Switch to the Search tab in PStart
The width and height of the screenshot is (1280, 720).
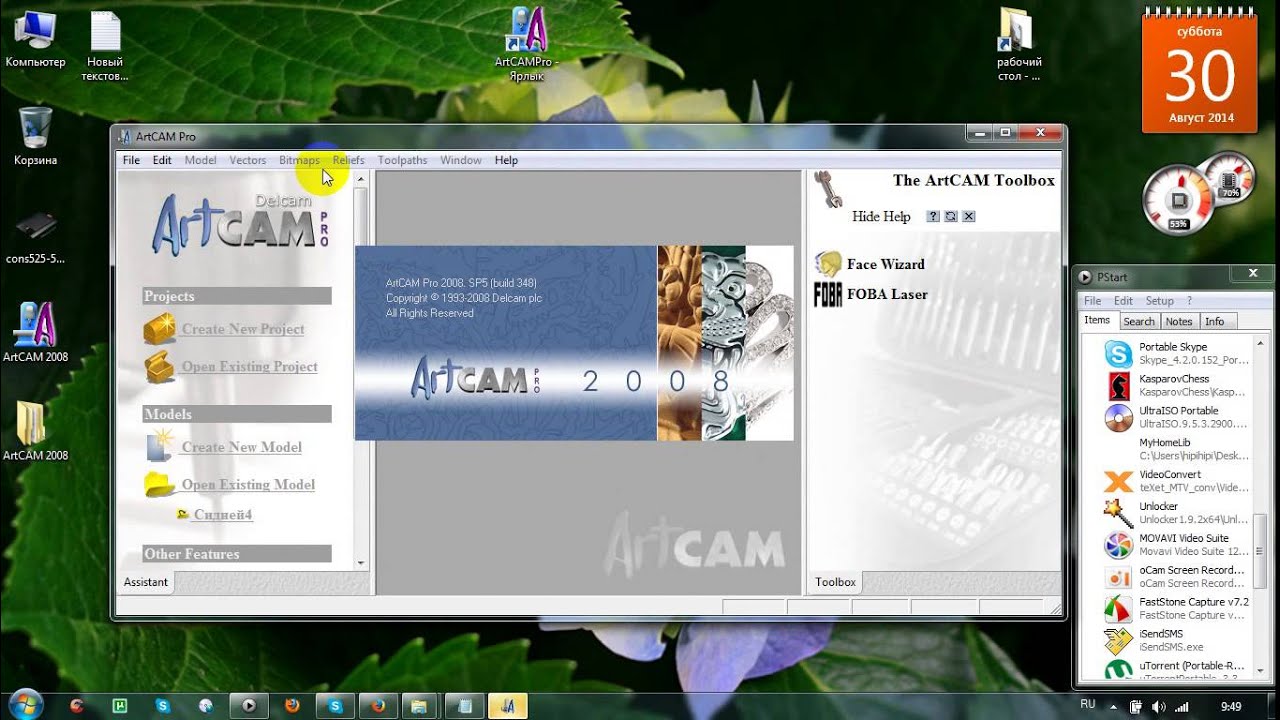coord(1139,322)
